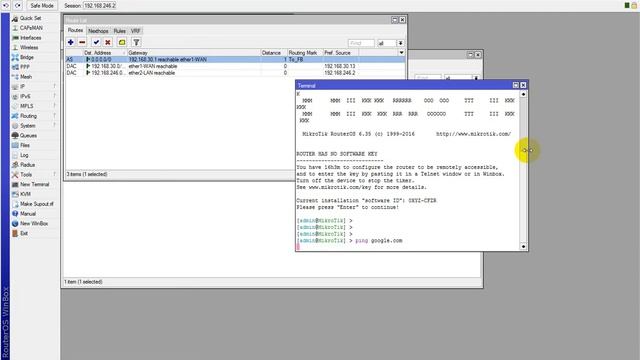Click 192.168.246.2 pref source cell

[340, 73]
